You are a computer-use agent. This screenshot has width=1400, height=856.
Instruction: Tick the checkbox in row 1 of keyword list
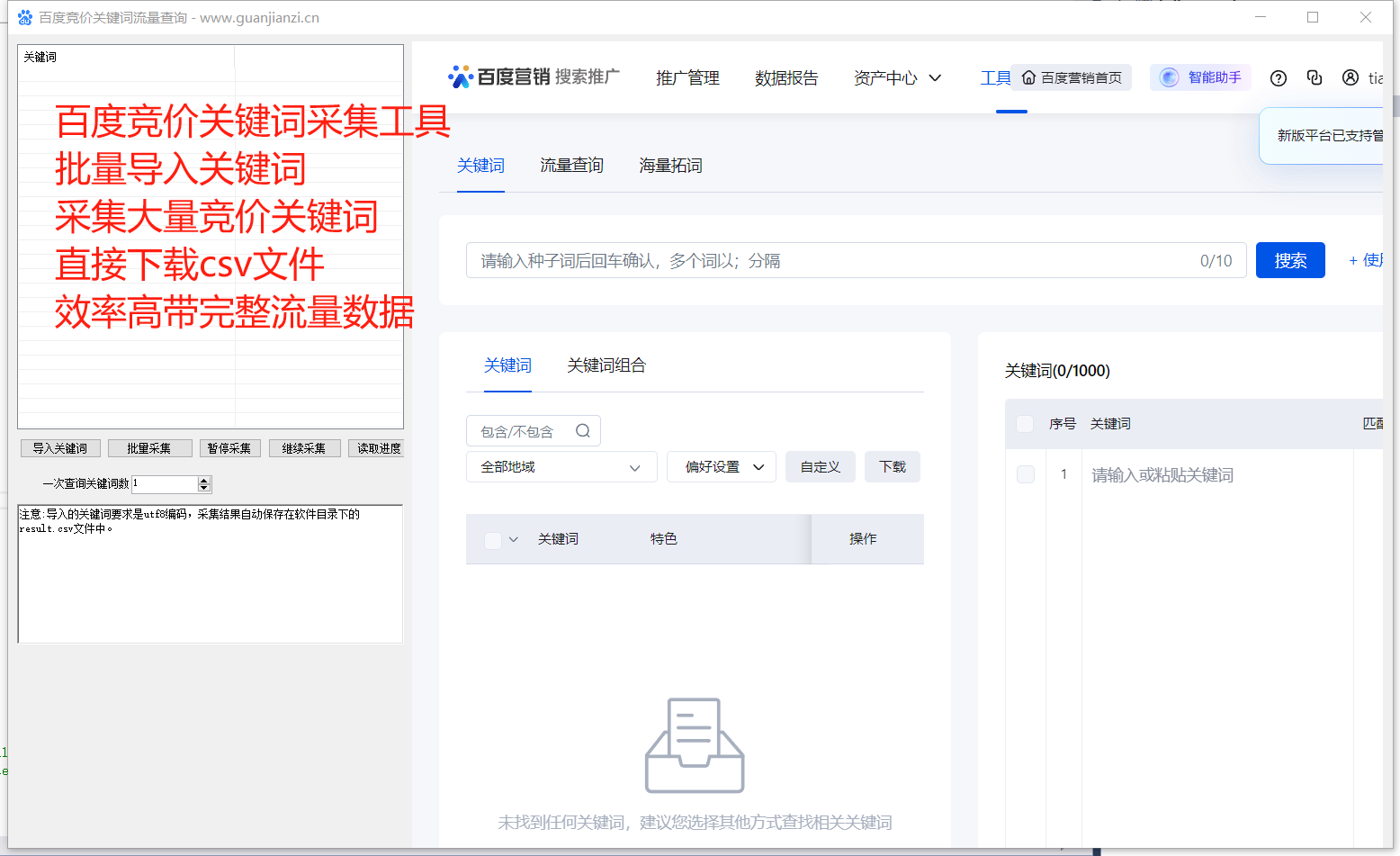pyautogui.click(x=1026, y=474)
